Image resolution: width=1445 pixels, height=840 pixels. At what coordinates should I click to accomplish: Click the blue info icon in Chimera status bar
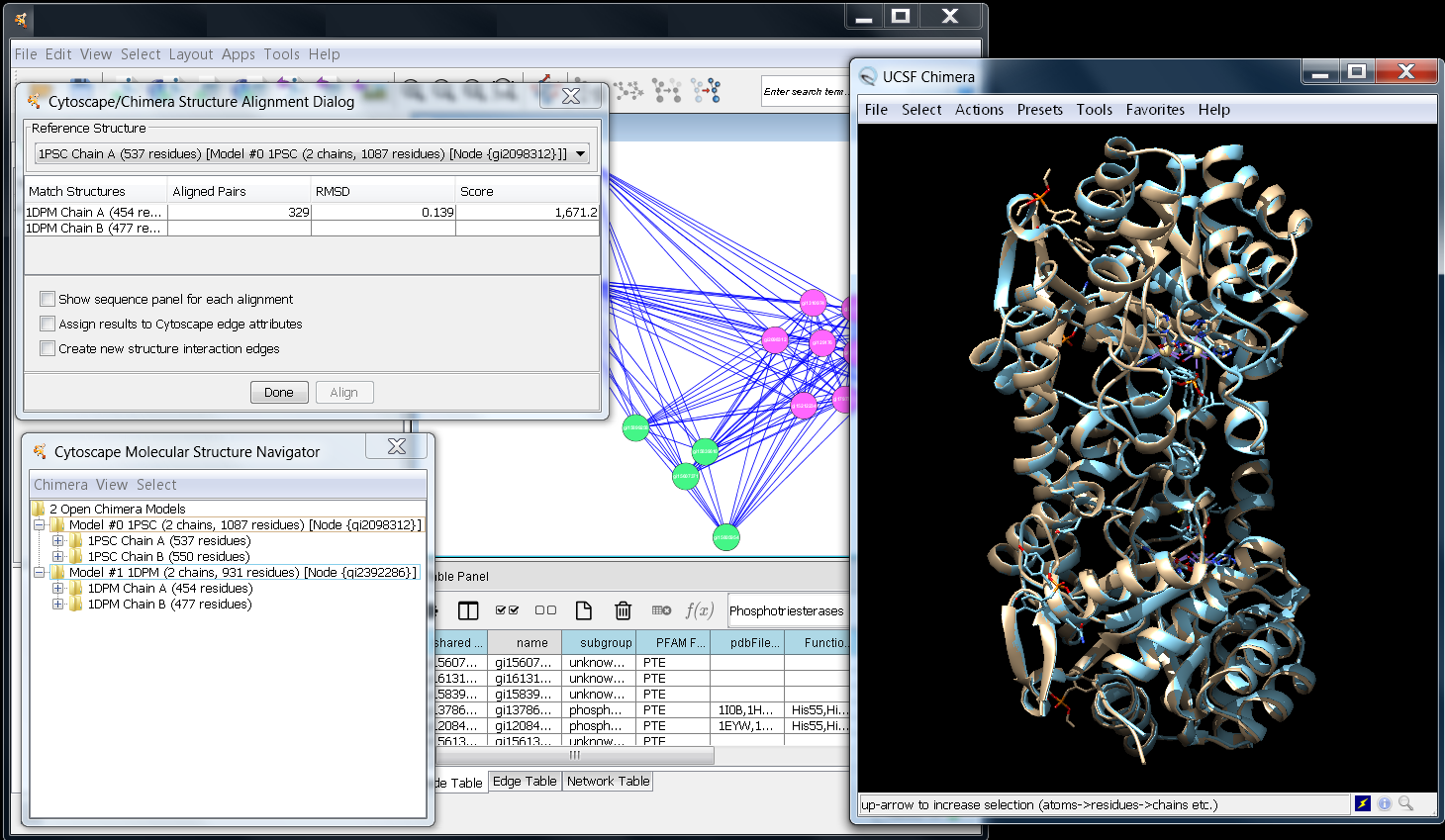(x=1385, y=803)
